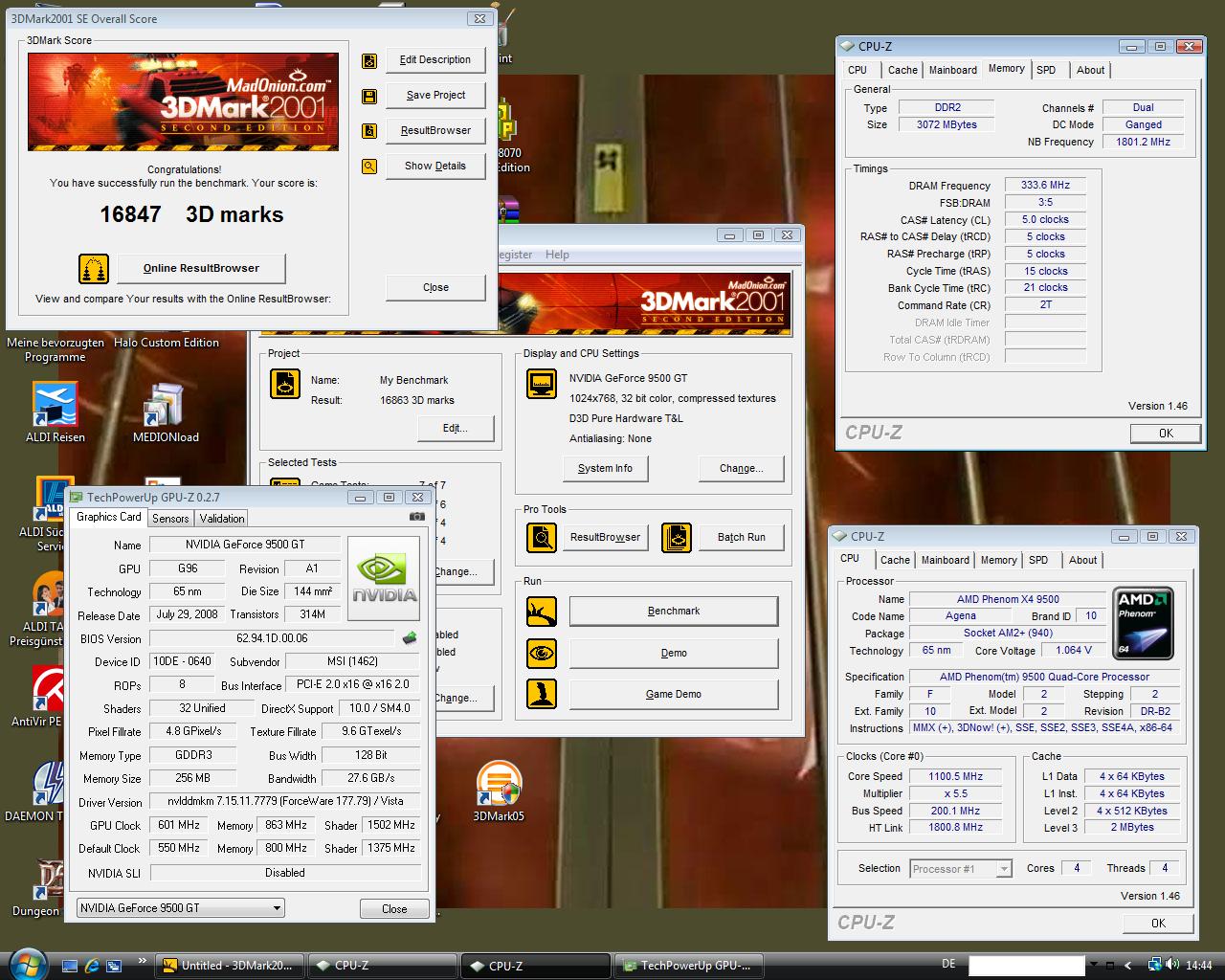Screen dimensions: 1225x980
Task: Click the Batch Run button
Action: (x=742, y=537)
